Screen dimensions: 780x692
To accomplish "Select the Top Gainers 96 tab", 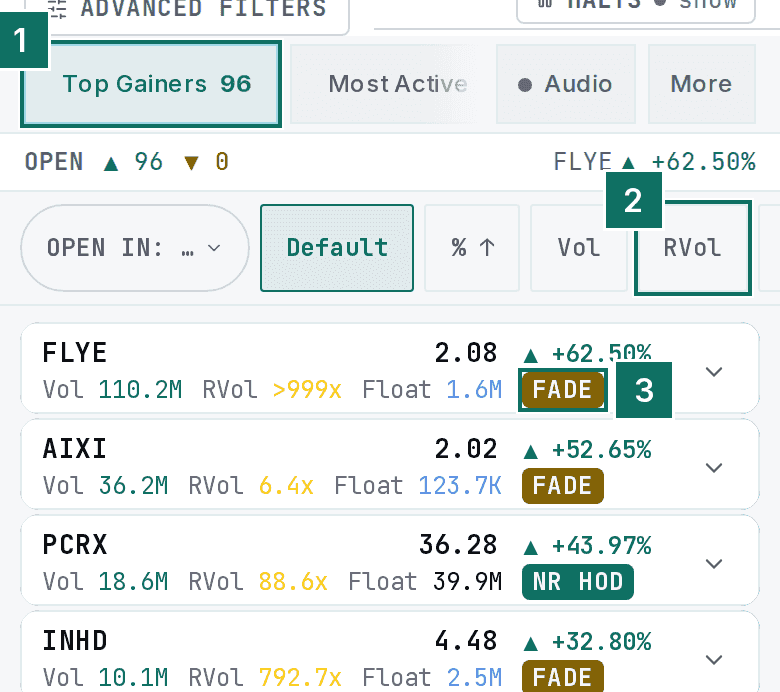I will (151, 84).
